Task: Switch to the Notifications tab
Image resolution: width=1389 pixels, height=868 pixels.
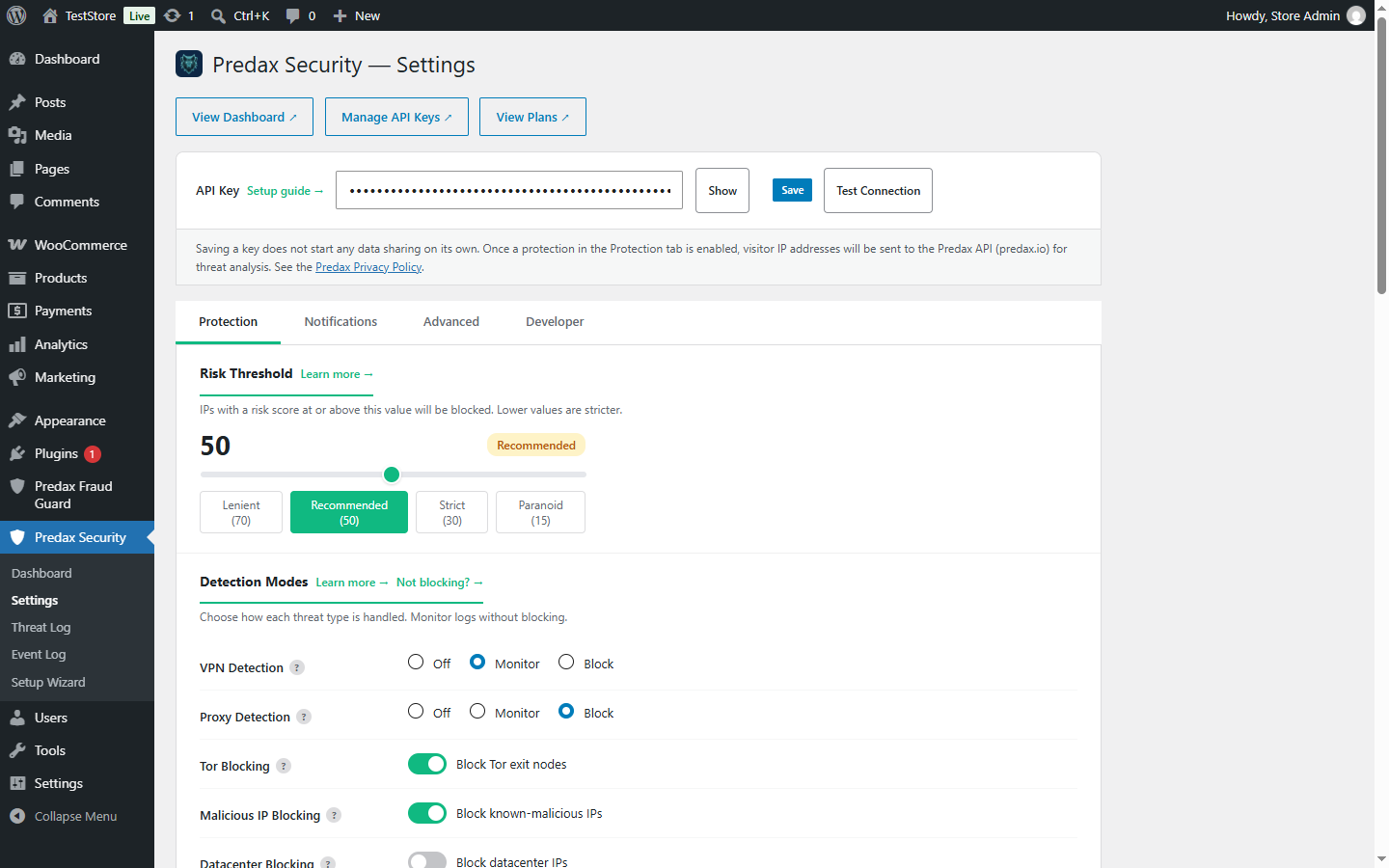Action: tap(340, 322)
